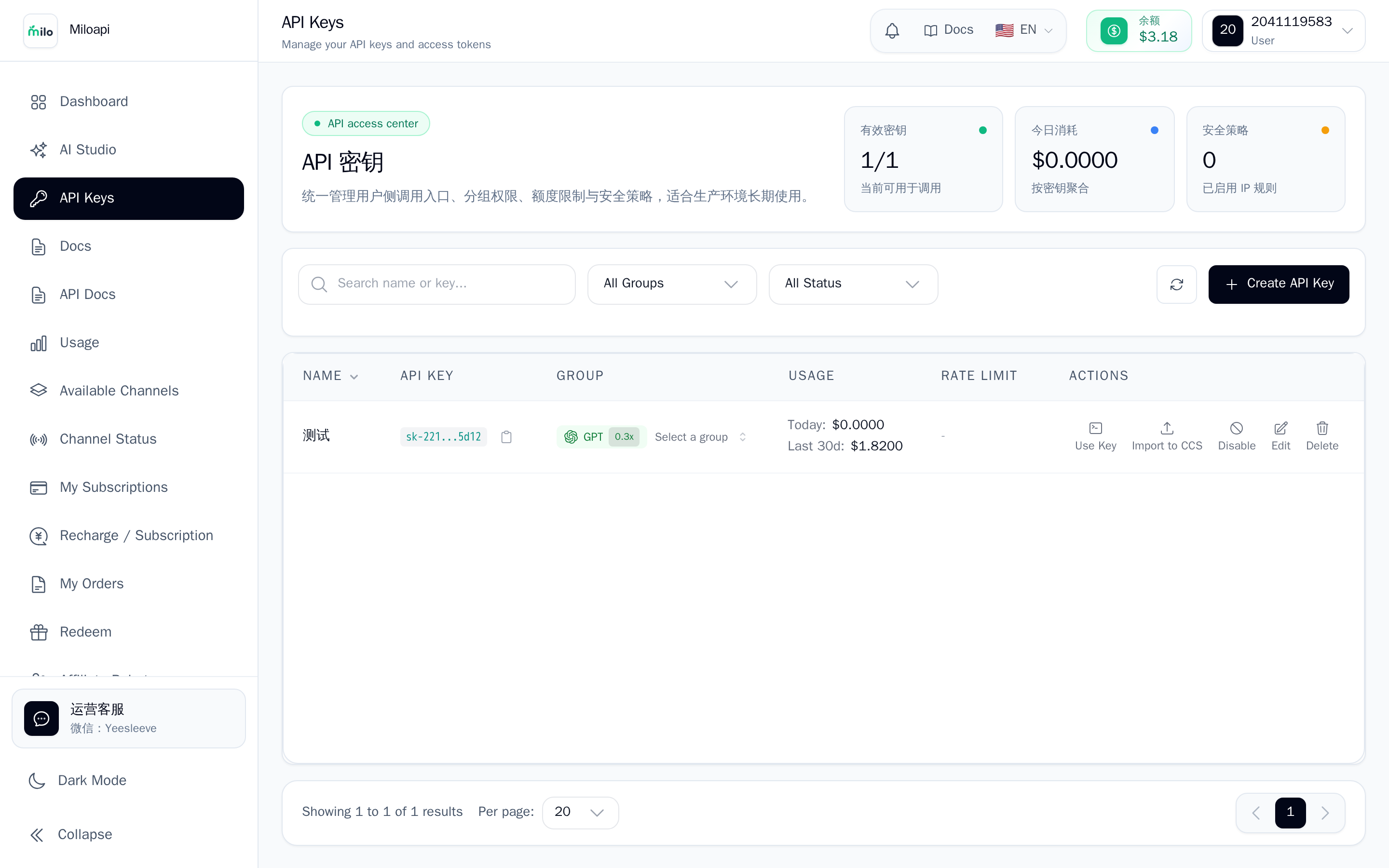Expand the user account menu 2041119583
Viewport: 1389px width, 868px height.
(1284, 30)
